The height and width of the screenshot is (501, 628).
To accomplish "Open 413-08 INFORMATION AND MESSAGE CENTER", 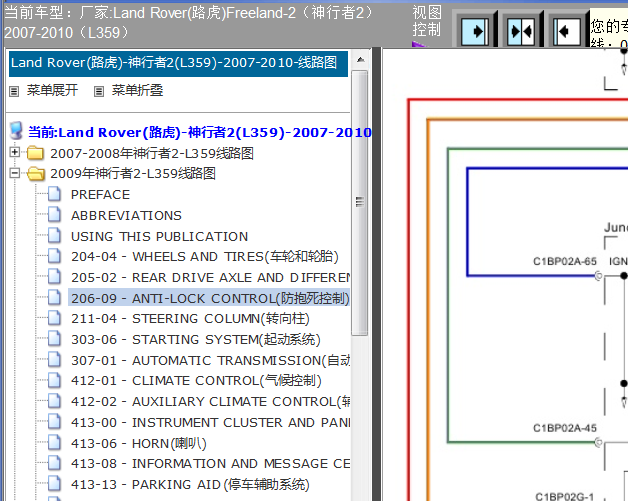I will (210, 464).
